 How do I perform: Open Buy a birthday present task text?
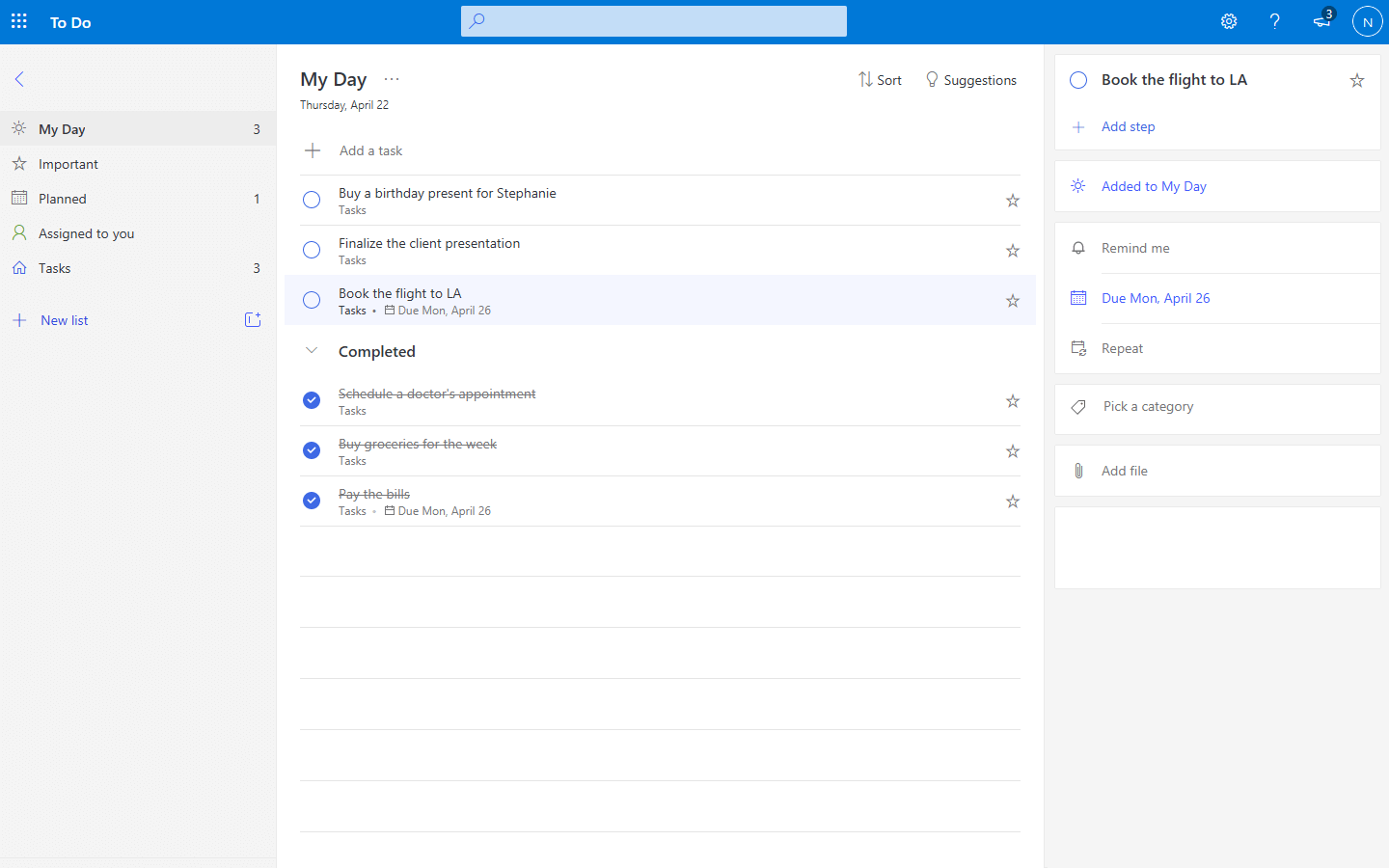point(448,193)
